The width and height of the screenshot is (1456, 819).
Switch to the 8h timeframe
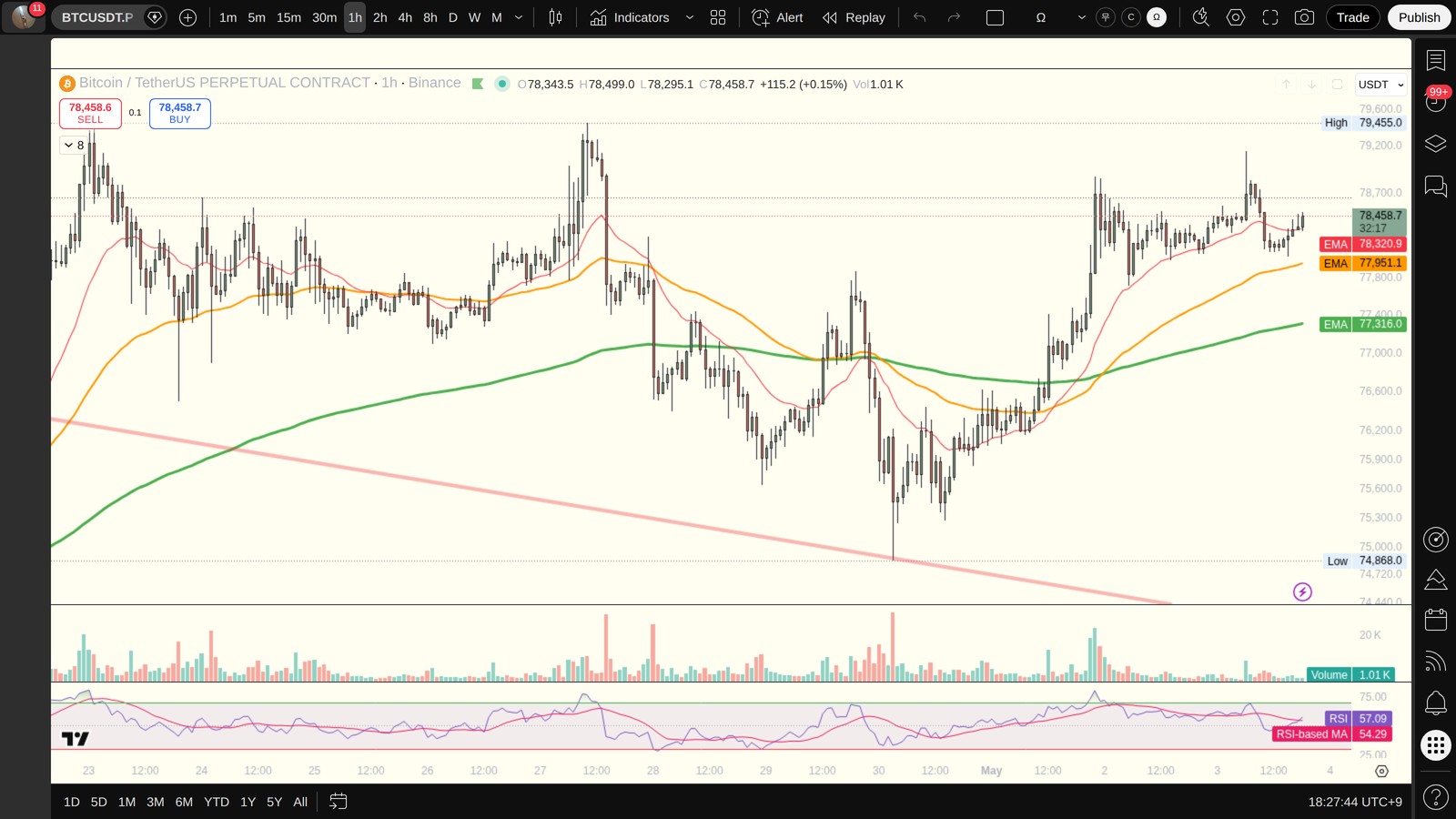point(430,17)
